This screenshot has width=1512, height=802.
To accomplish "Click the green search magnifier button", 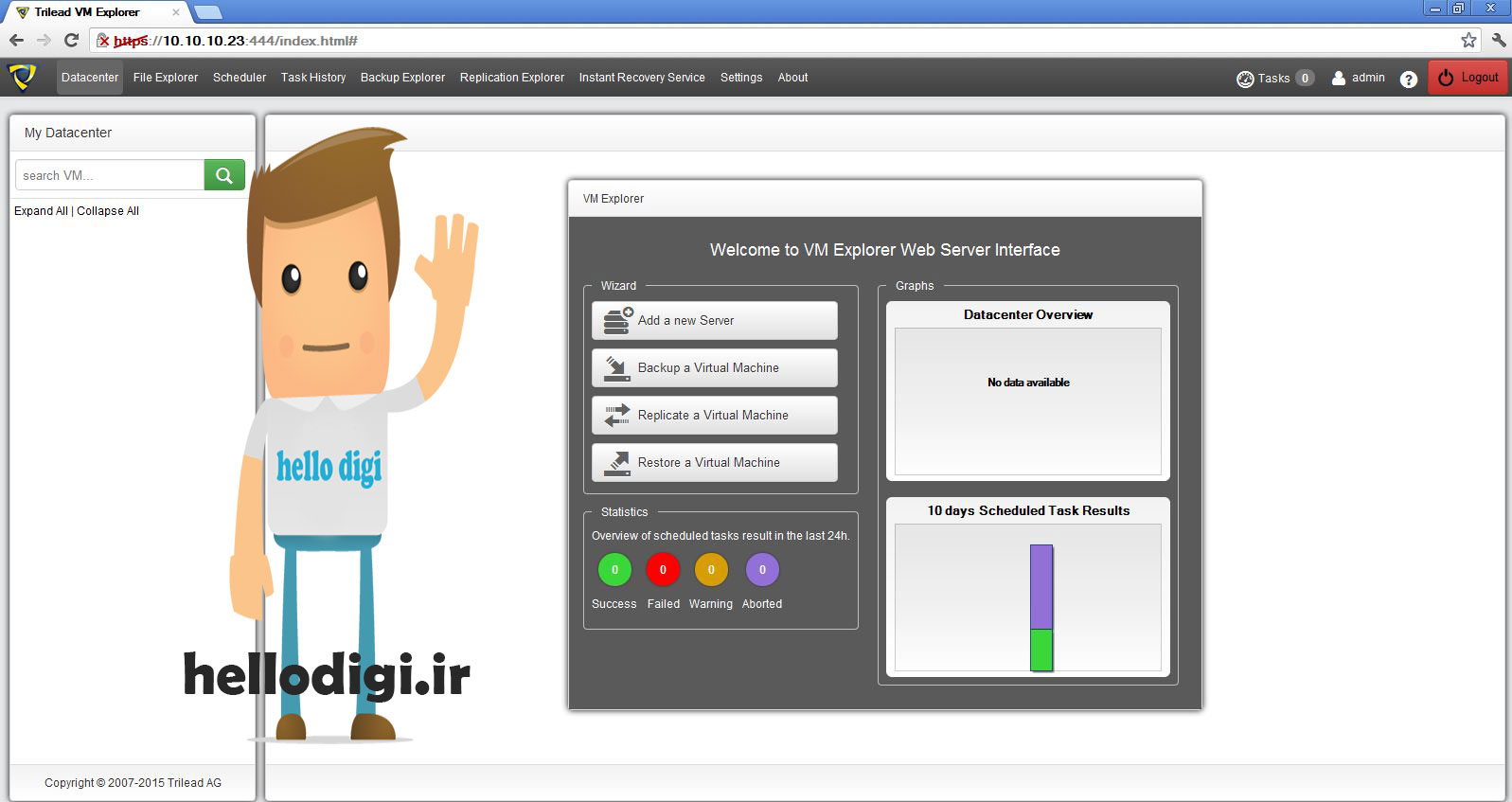I will point(224,175).
